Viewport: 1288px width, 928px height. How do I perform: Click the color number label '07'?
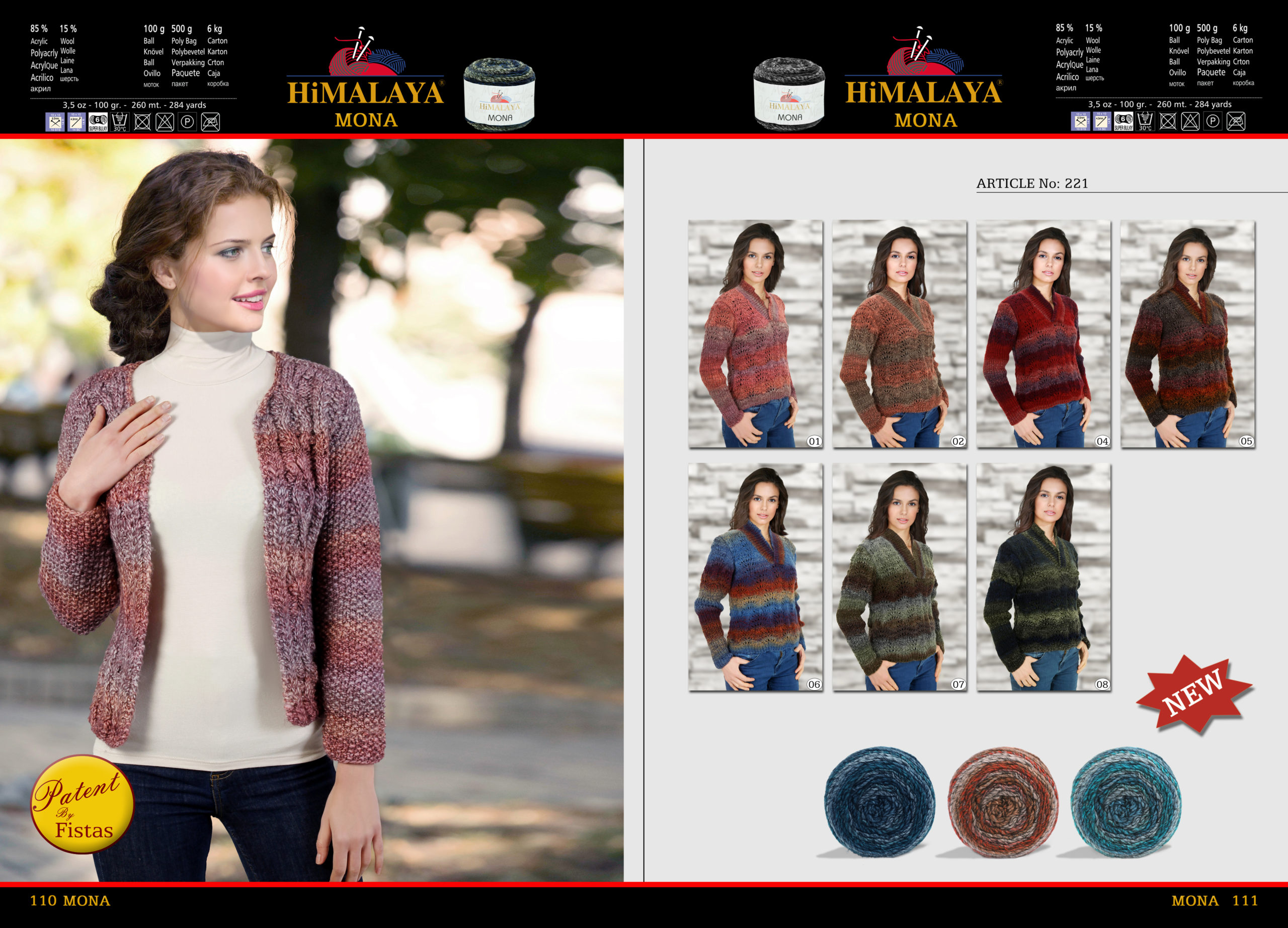coord(958,684)
